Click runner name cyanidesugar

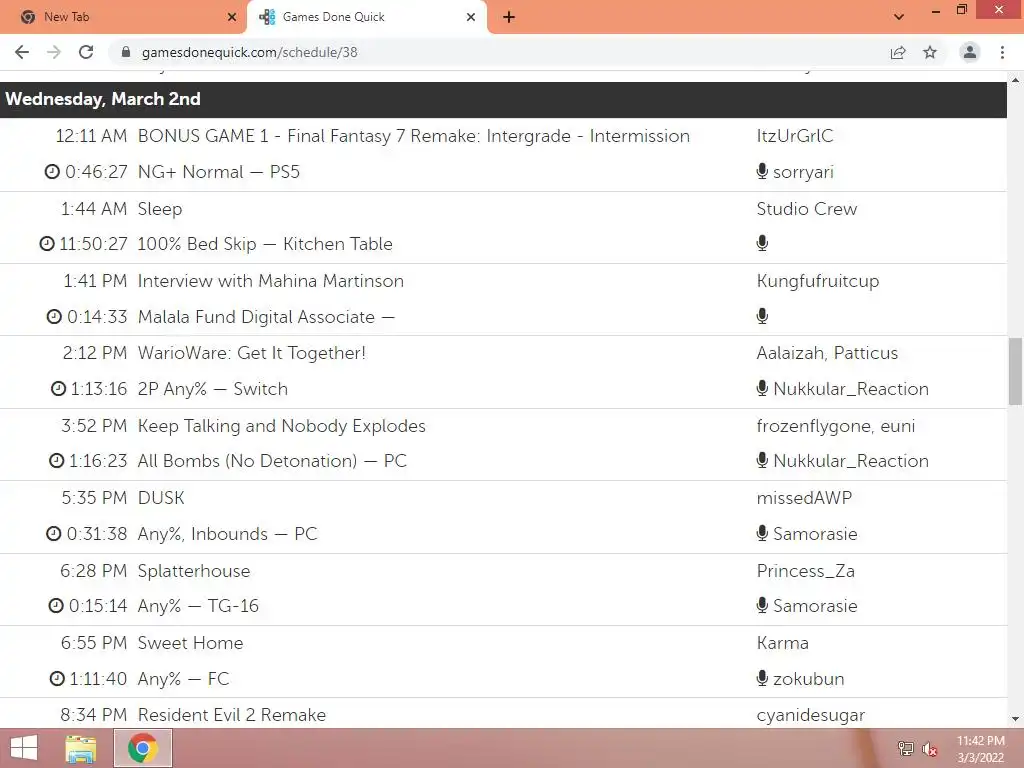click(x=810, y=715)
